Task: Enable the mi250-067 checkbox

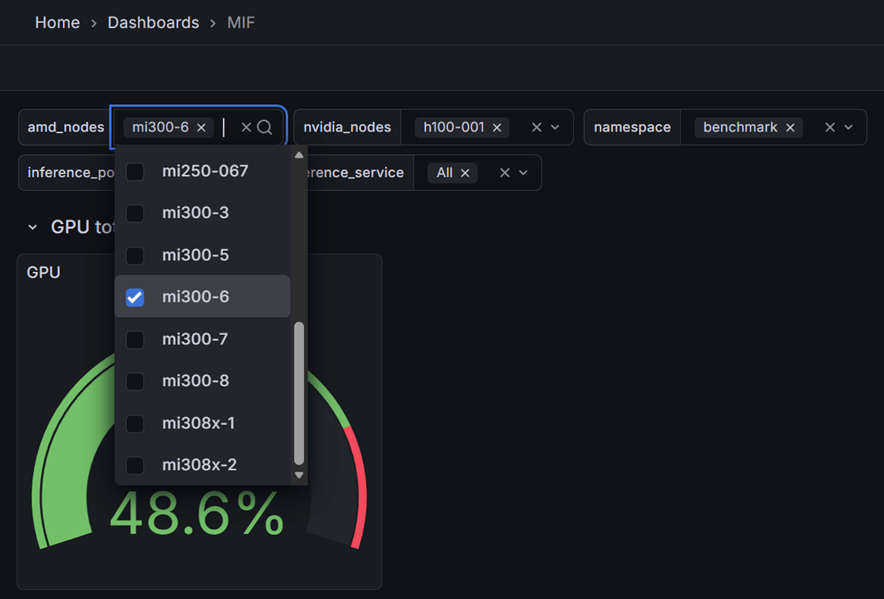Action: click(134, 171)
